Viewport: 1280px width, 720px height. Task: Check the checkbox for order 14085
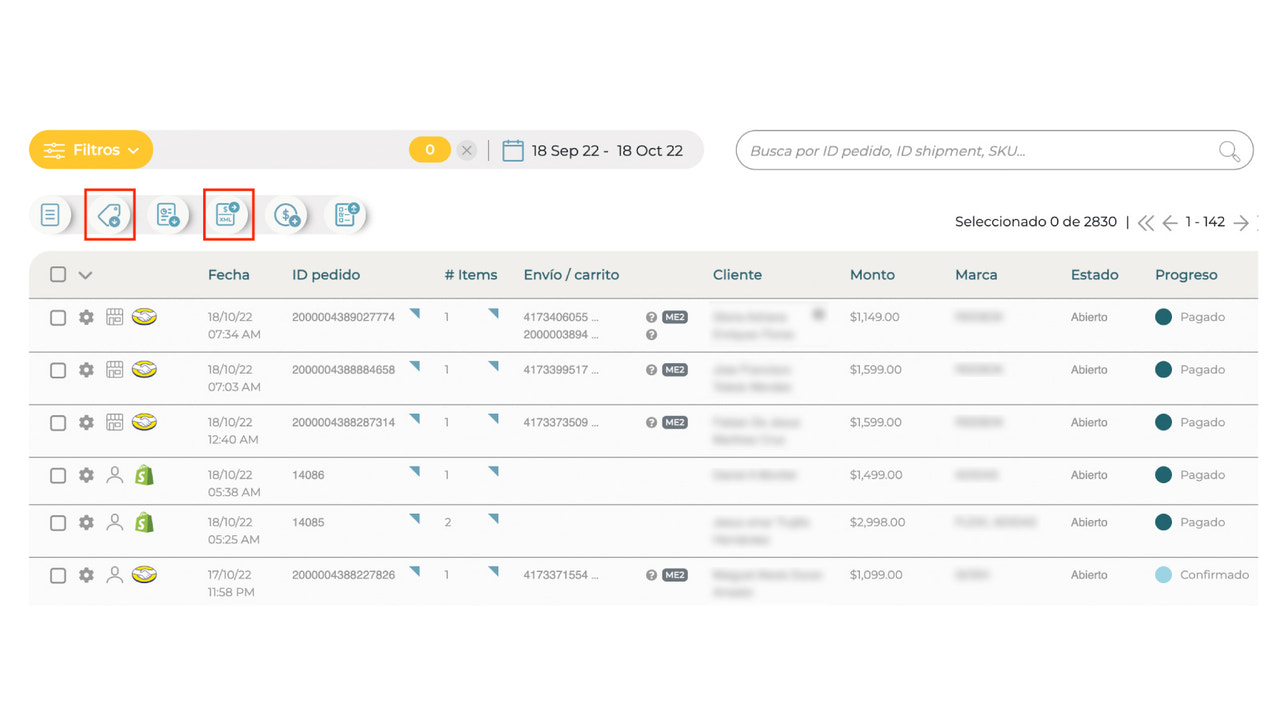point(57,522)
